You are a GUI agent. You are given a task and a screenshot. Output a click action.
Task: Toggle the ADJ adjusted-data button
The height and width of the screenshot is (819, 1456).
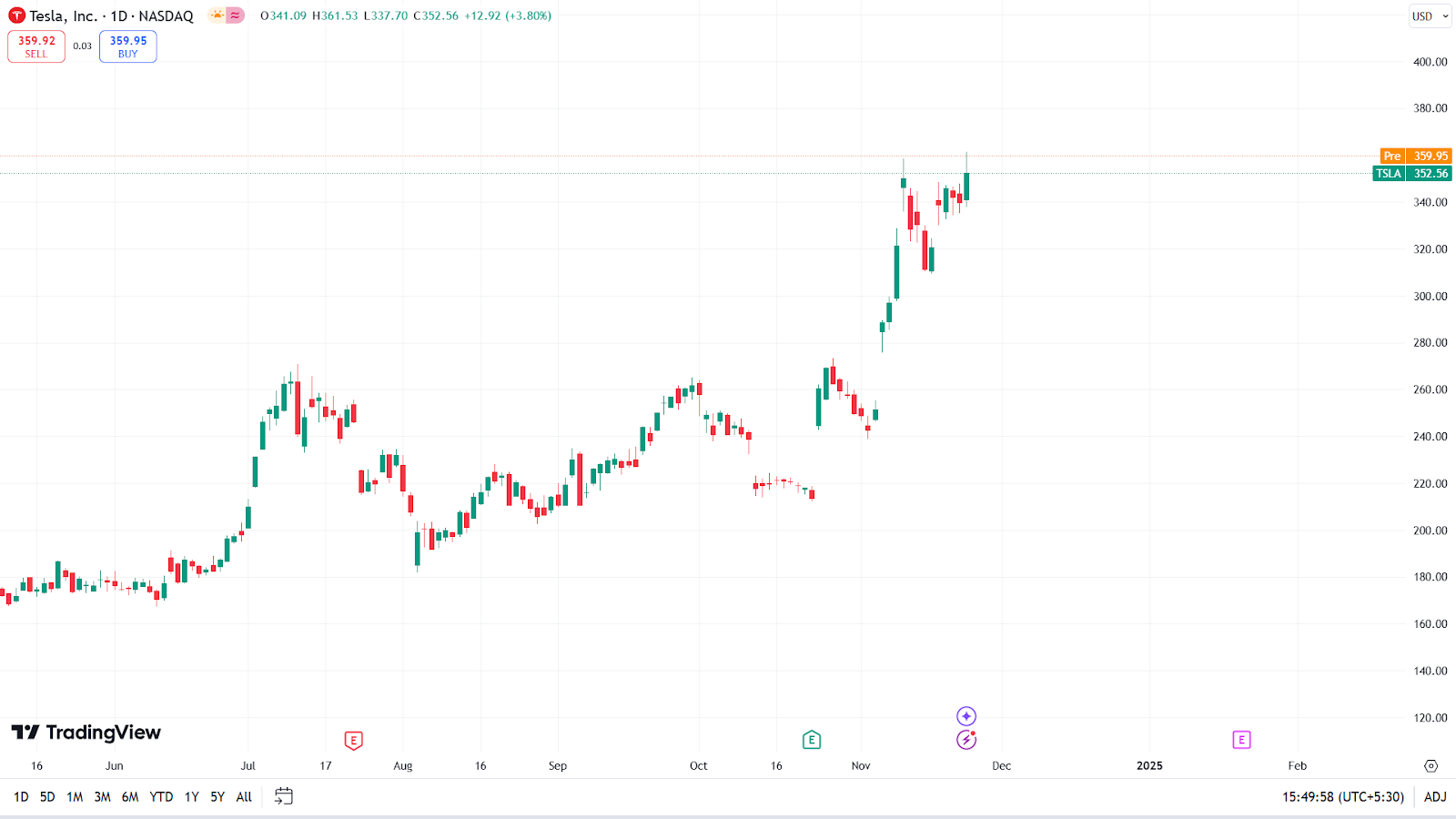coord(1435,796)
